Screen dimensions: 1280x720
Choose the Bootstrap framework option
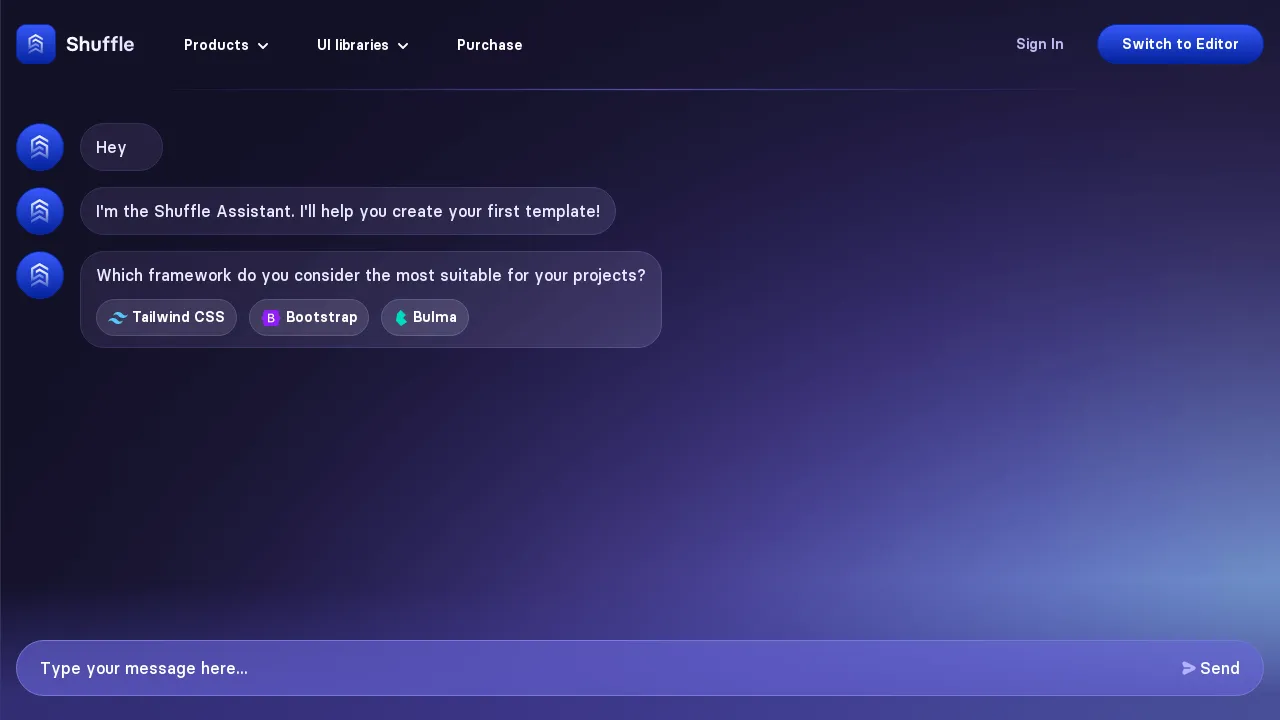tap(309, 317)
